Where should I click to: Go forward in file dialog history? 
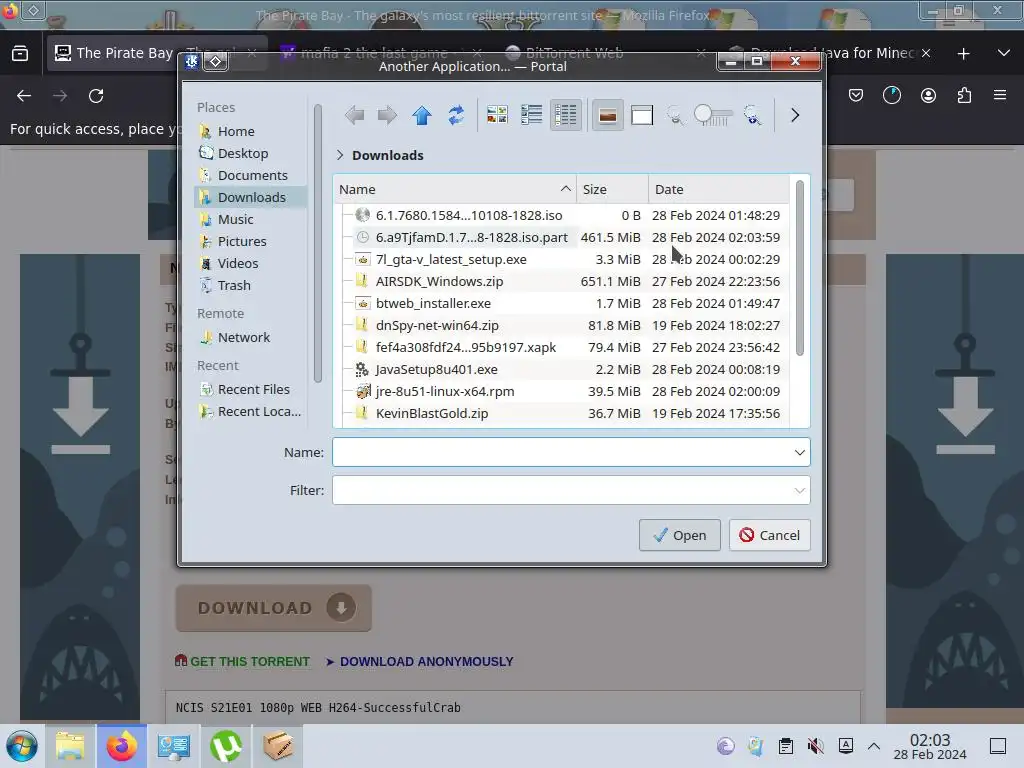click(x=387, y=116)
